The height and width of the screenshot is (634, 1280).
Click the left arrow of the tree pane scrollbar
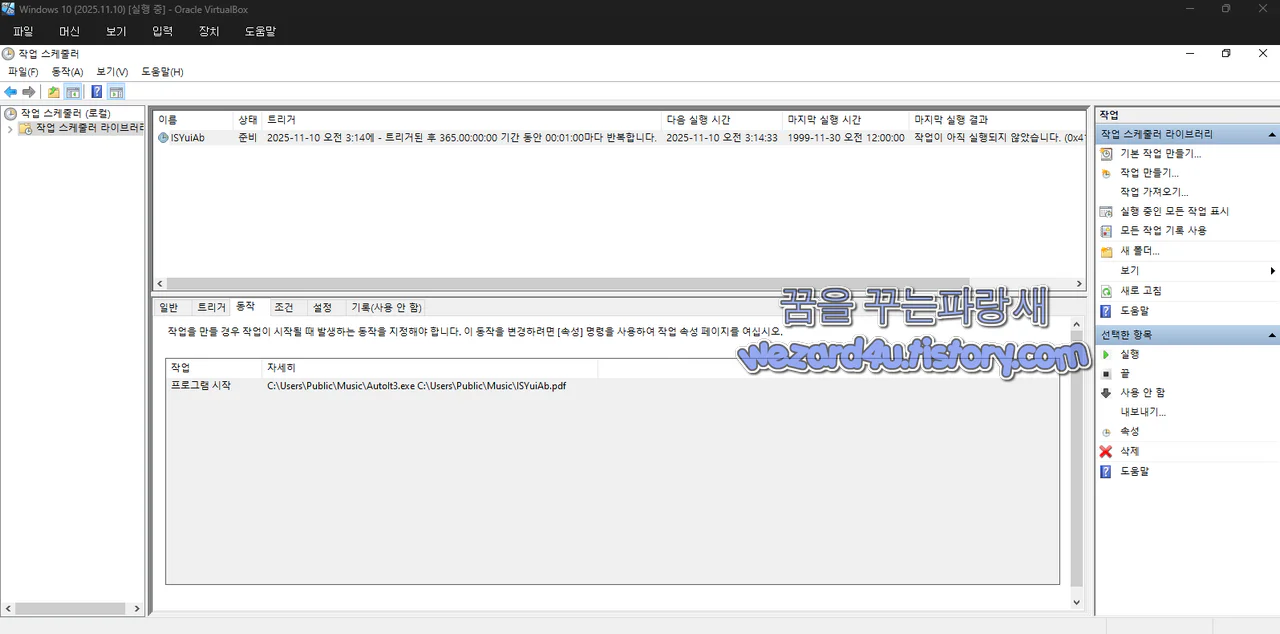[x=8, y=608]
